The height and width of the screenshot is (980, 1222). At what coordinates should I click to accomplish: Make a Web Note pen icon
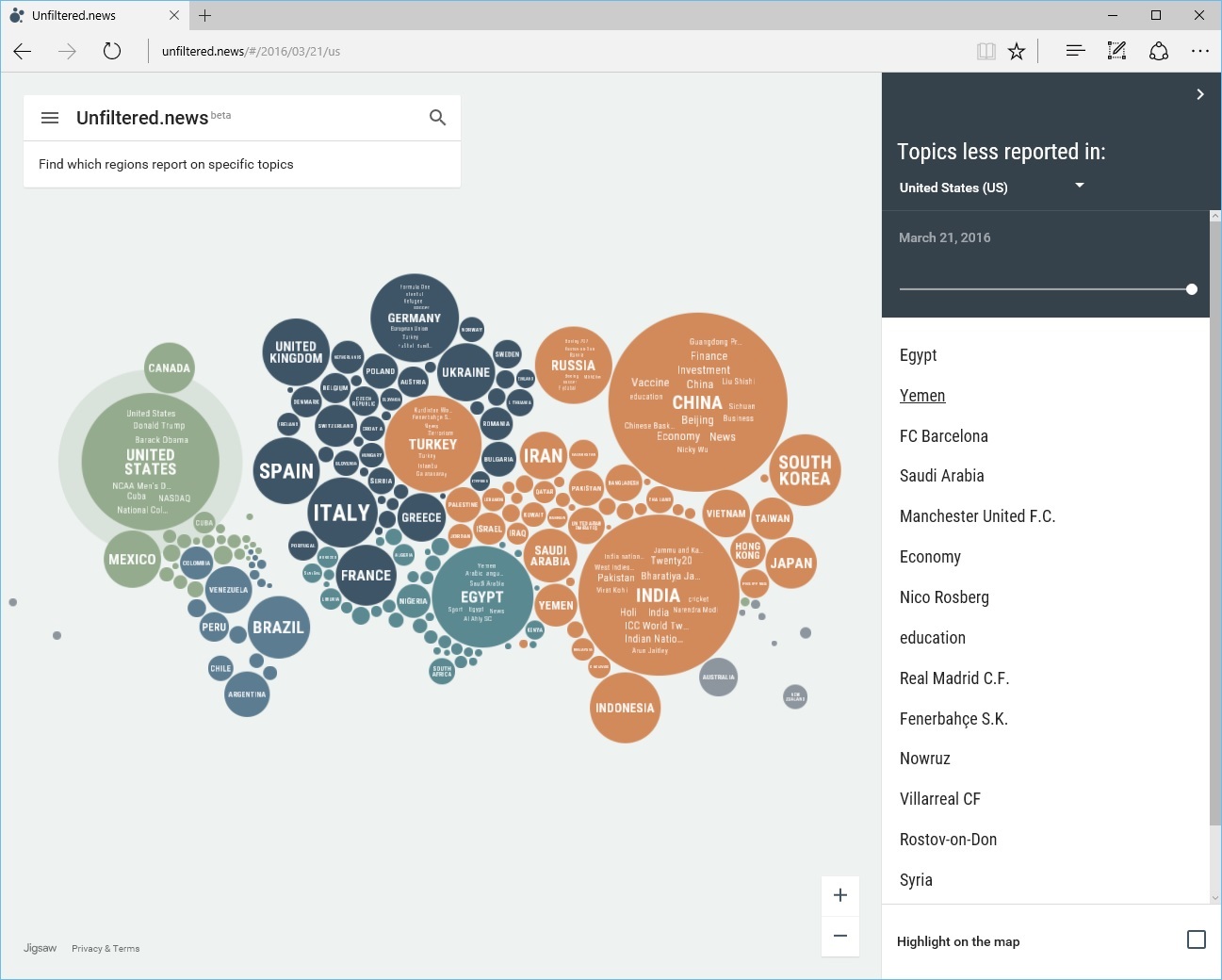(x=1116, y=51)
